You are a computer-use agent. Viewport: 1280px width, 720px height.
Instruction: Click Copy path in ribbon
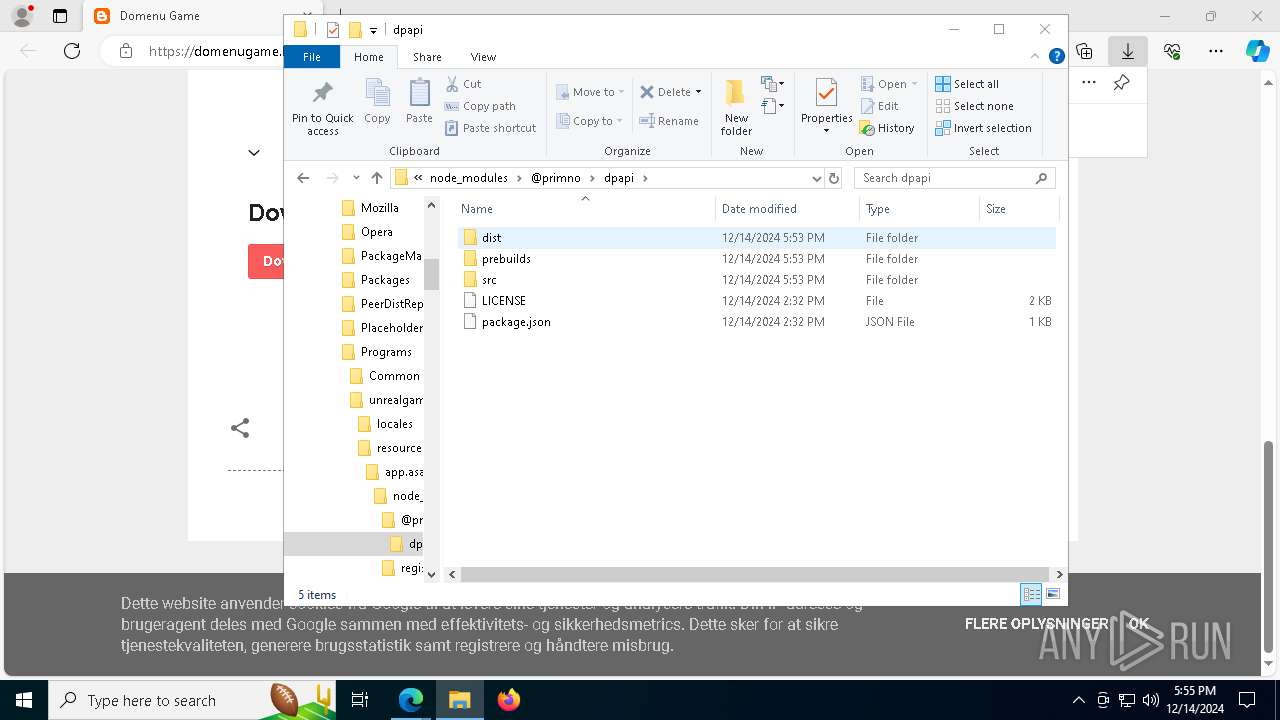480,106
